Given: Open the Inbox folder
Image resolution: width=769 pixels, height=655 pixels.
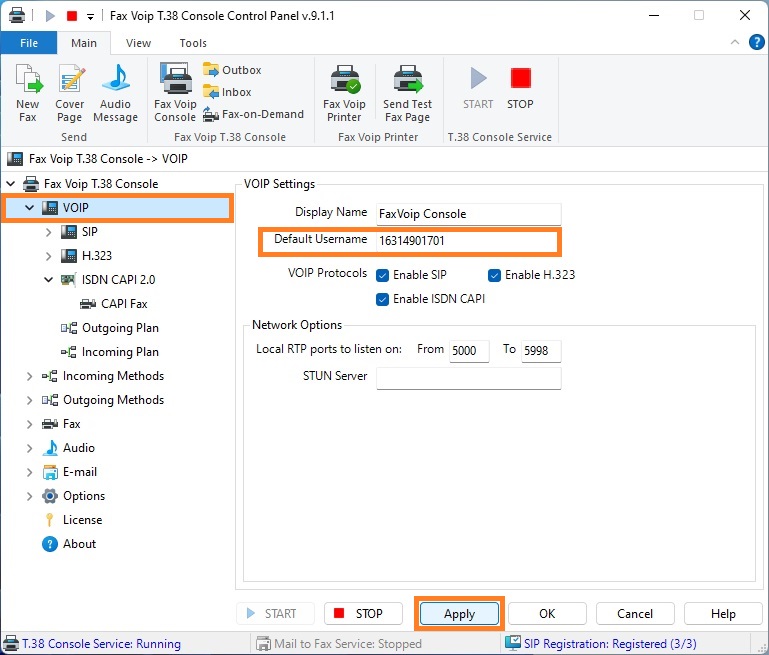Looking at the screenshot, I should coord(227,92).
